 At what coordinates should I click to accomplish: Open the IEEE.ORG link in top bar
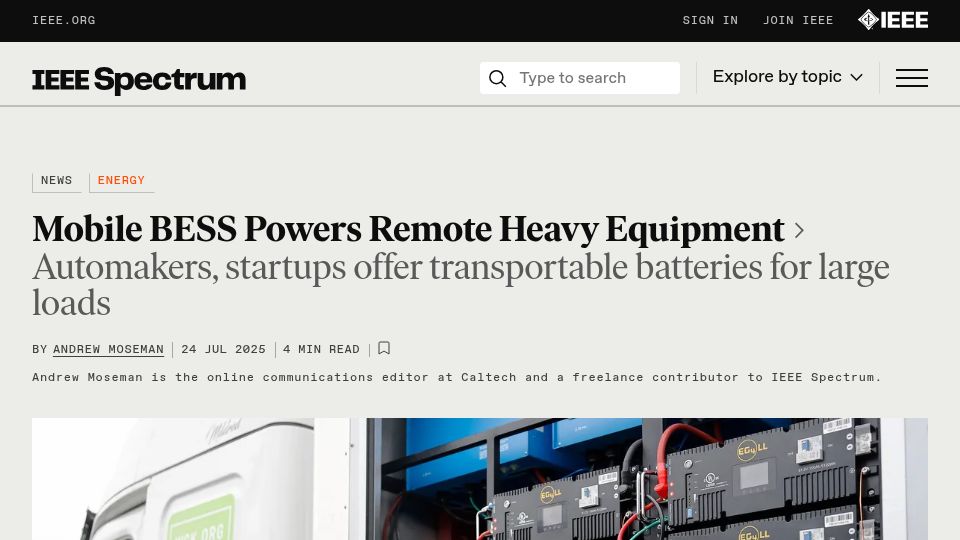coord(64,20)
